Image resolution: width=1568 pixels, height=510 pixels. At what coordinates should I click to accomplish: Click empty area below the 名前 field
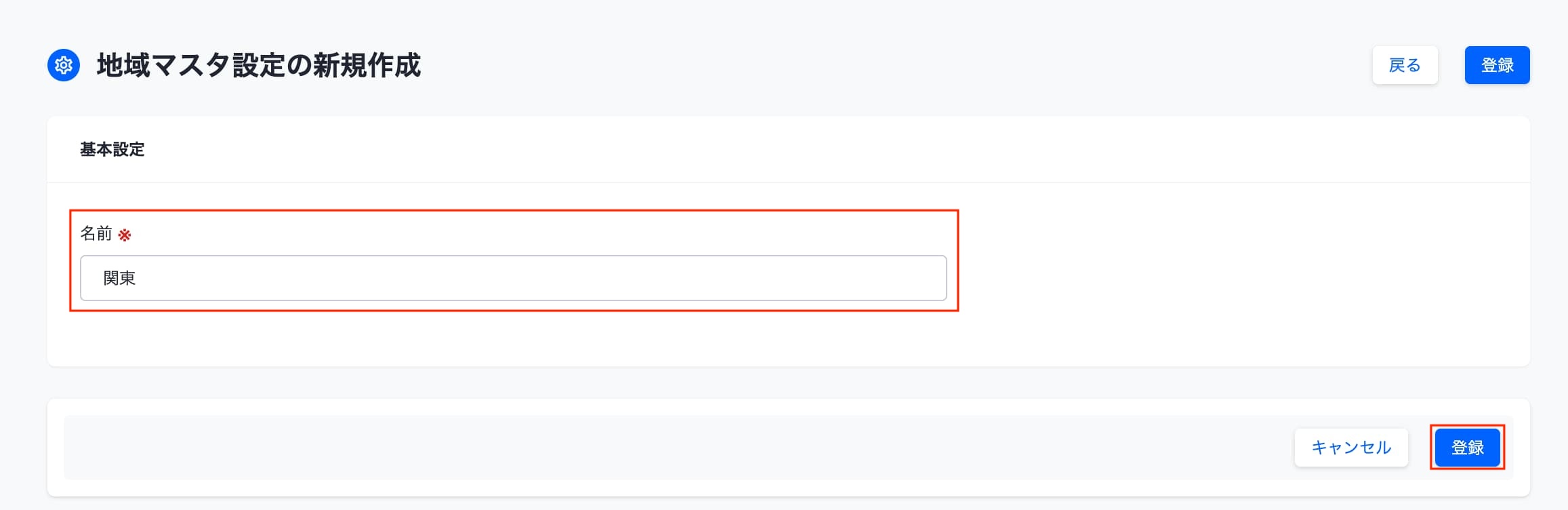513,338
